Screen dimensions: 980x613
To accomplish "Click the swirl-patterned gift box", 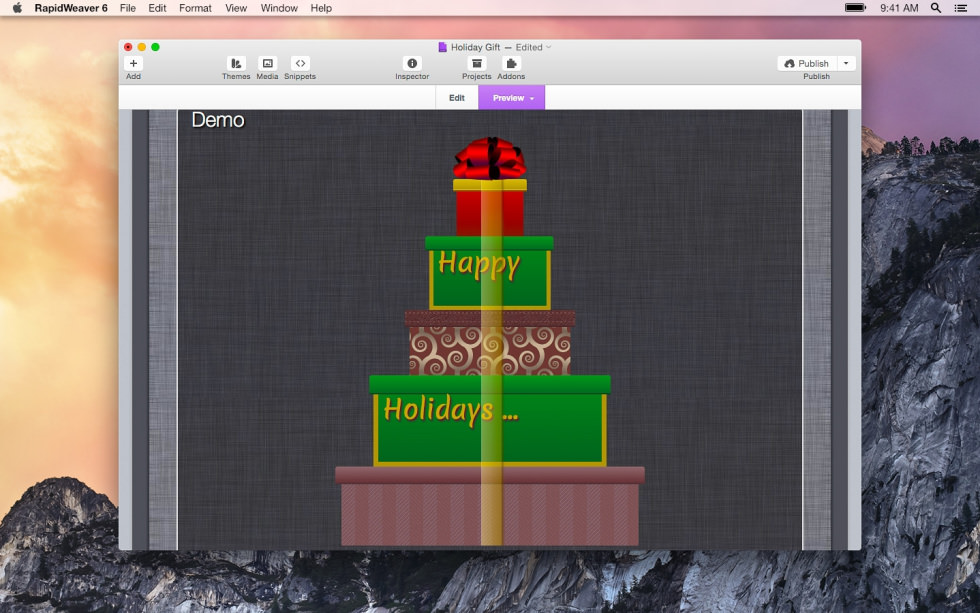I will [489, 344].
